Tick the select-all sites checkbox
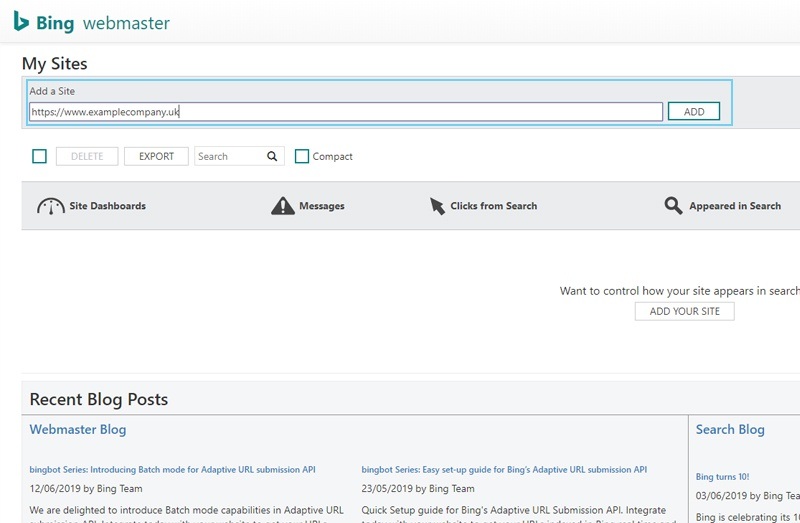The height and width of the screenshot is (523, 800). tap(39, 156)
